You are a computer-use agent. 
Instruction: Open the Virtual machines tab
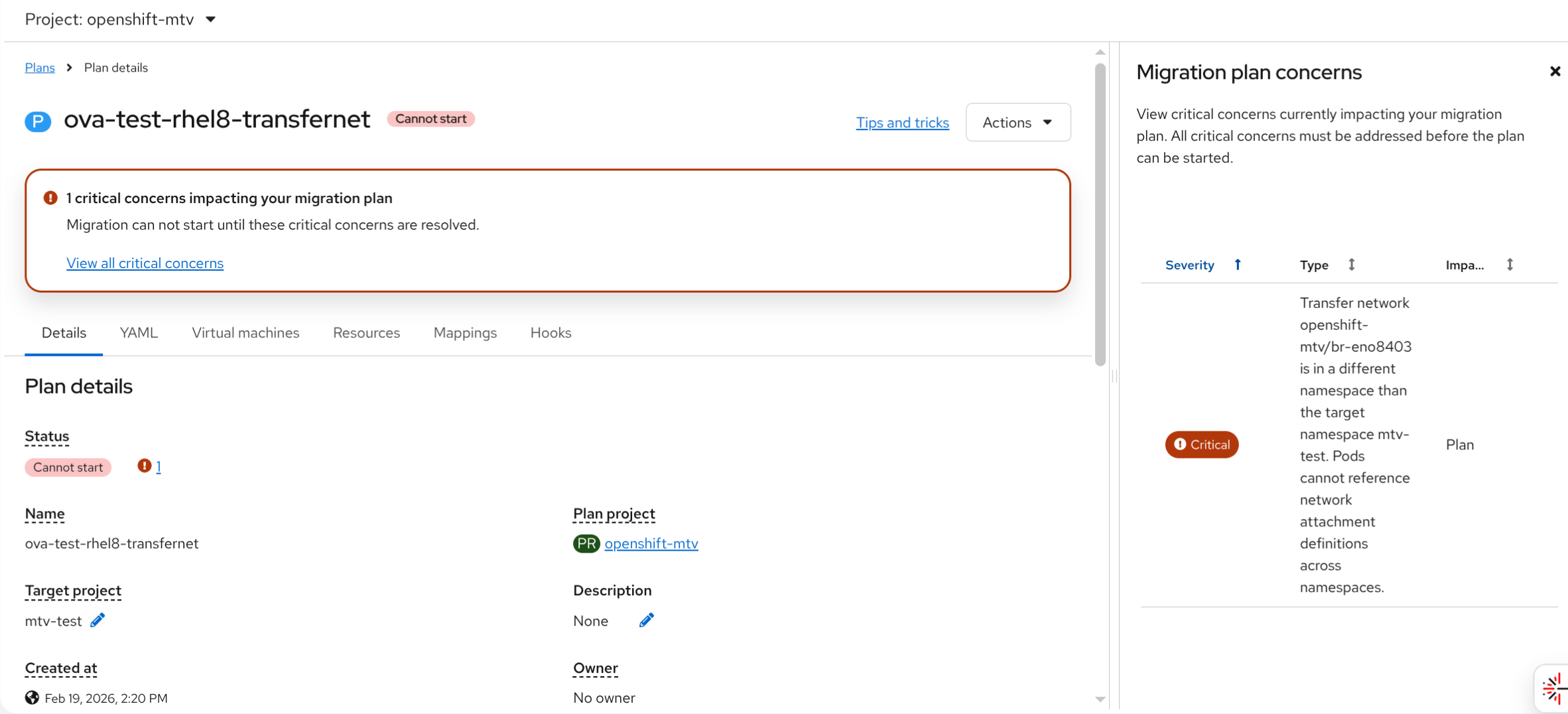(245, 332)
